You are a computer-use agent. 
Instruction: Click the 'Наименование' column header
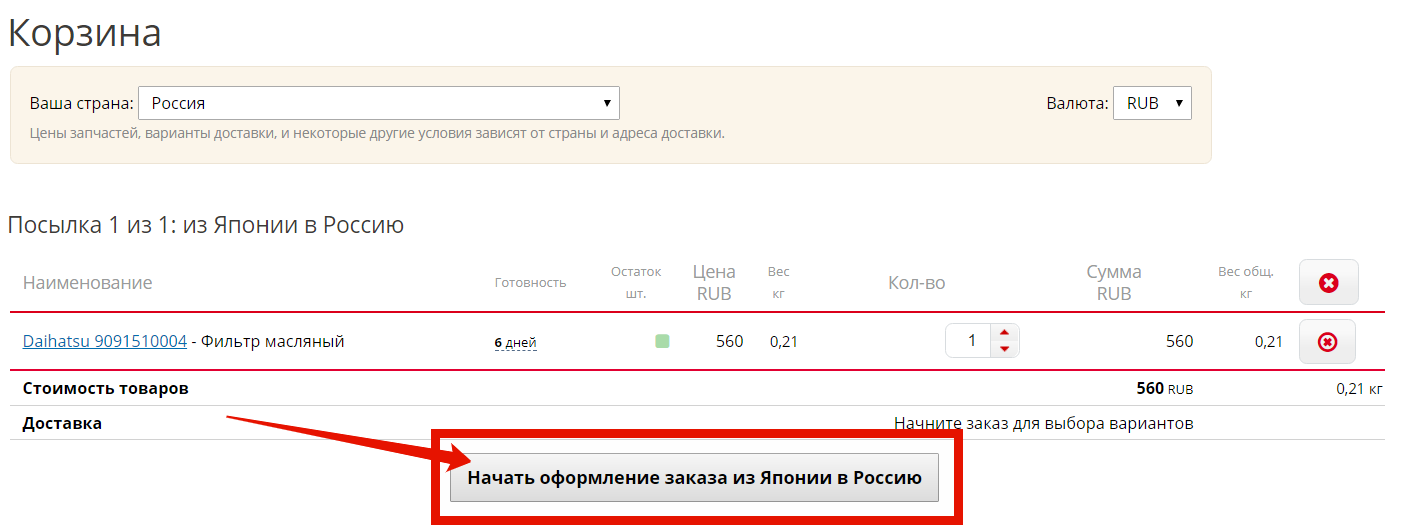tap(88, 283)
